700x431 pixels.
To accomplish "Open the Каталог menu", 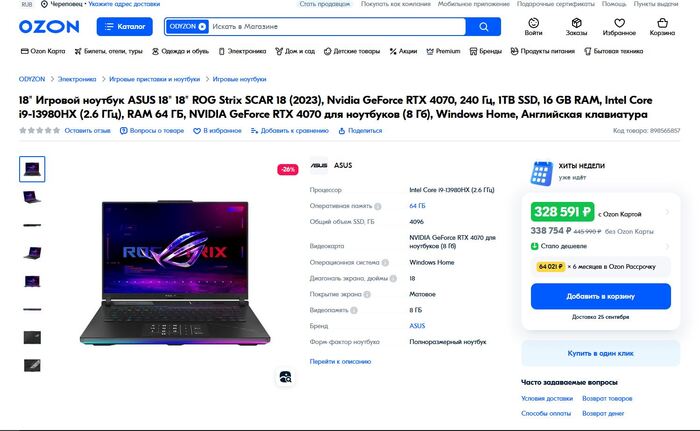I will pyautogui.click(x=125, y=27).
